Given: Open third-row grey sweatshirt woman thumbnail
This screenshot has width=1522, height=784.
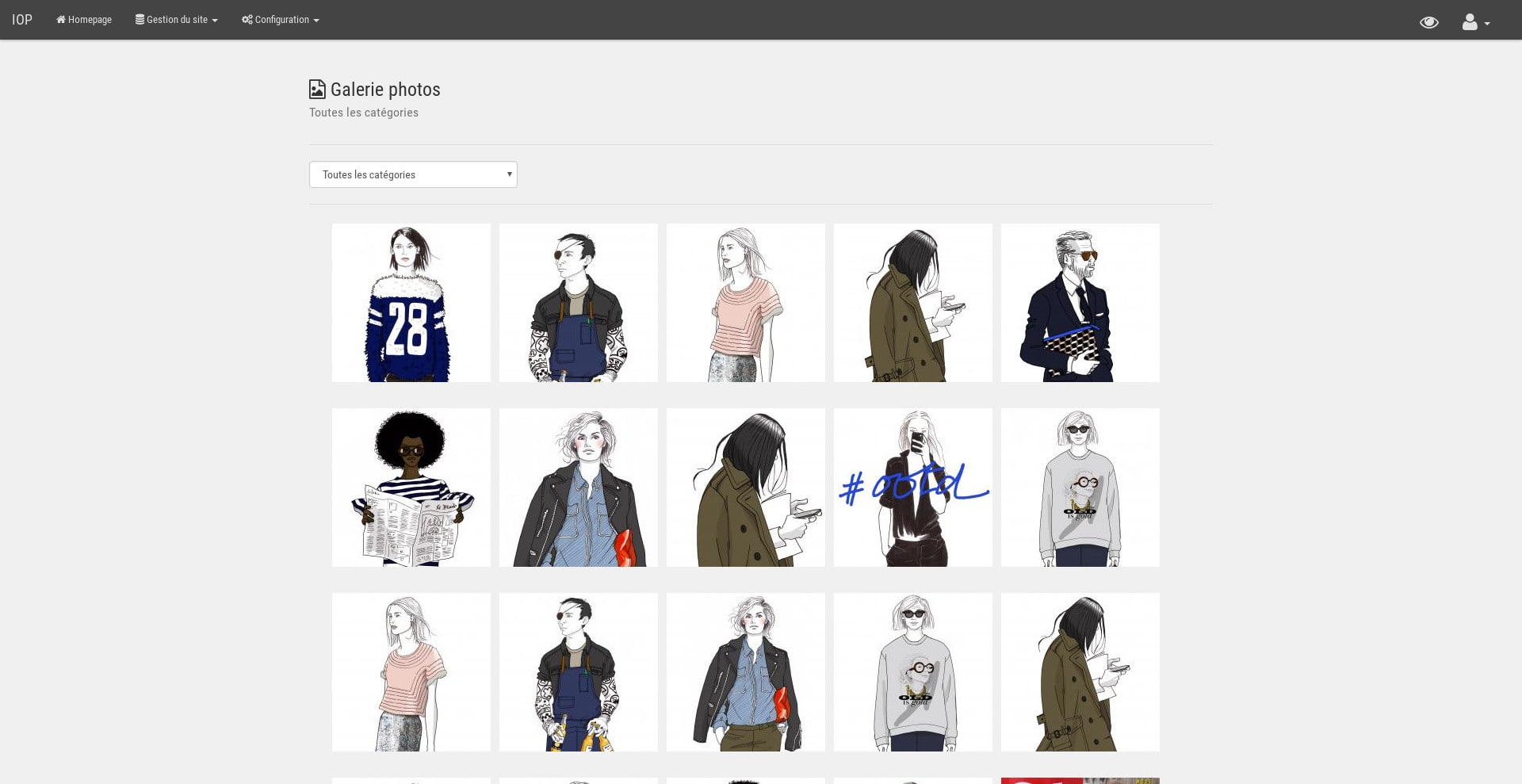Looking at the screenshot, I should tap(913, 672).
